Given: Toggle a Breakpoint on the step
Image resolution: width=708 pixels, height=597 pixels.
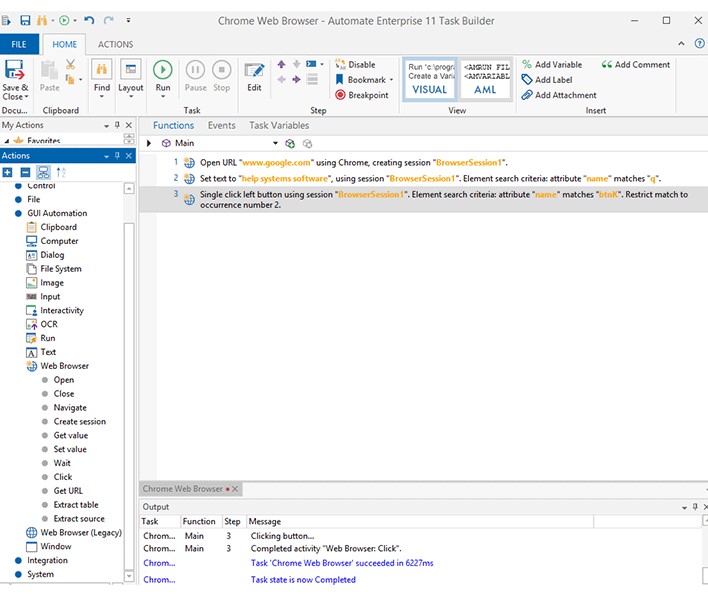Looking at the screenshot, I should (x=362, y=95).
